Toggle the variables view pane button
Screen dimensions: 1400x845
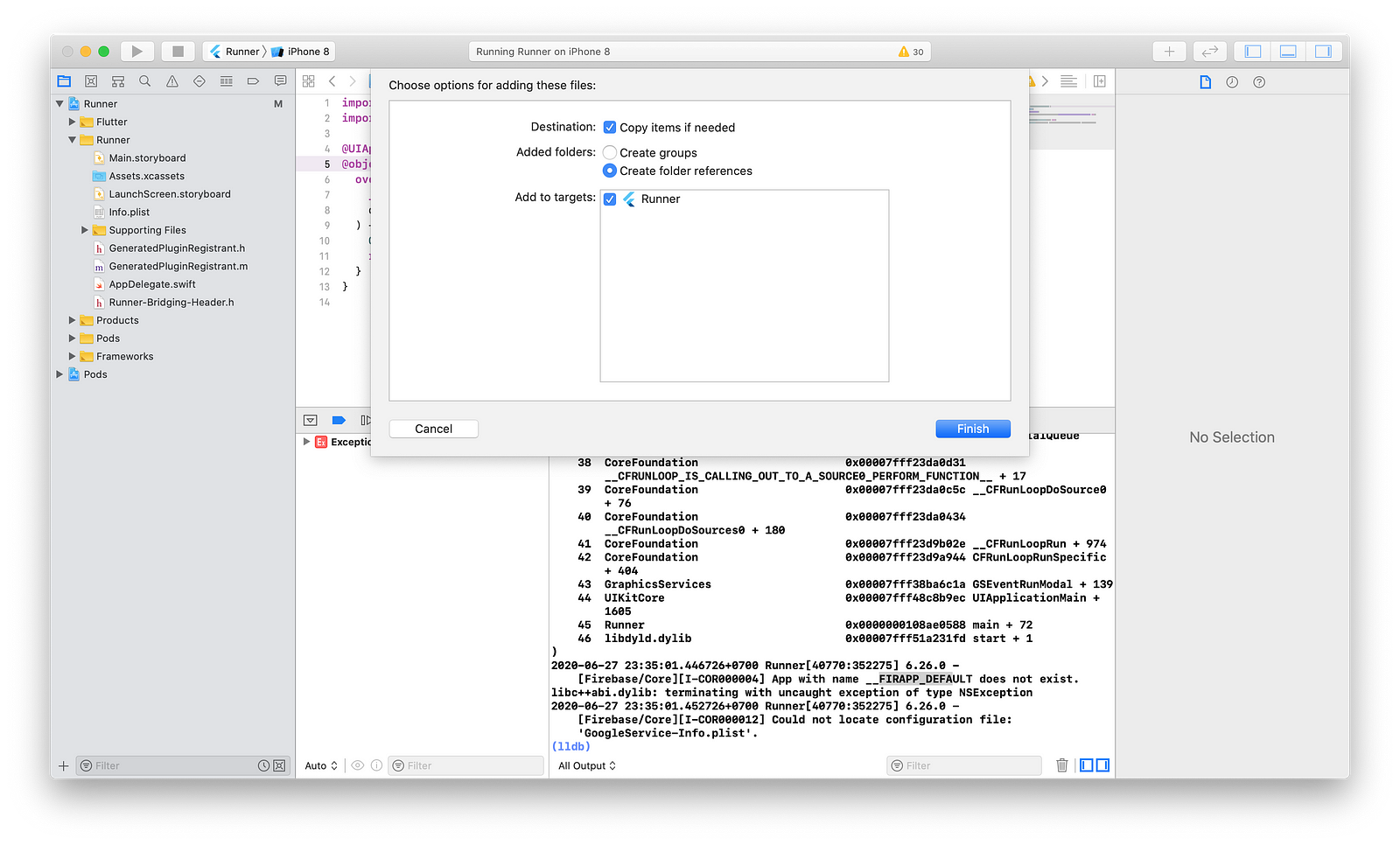tap(1087, 765)
